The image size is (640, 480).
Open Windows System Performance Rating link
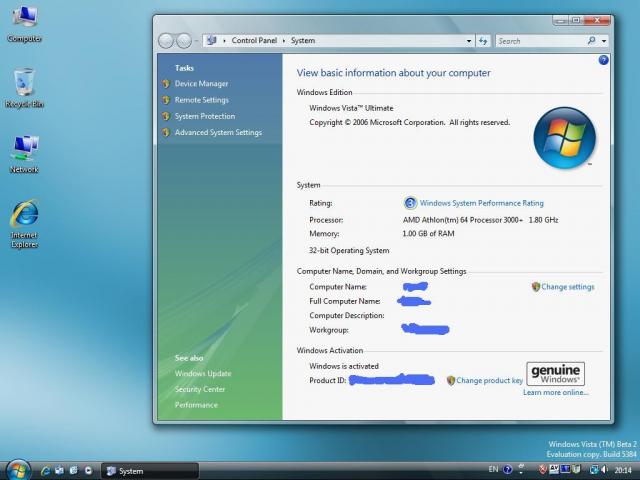tap(482, 203)
